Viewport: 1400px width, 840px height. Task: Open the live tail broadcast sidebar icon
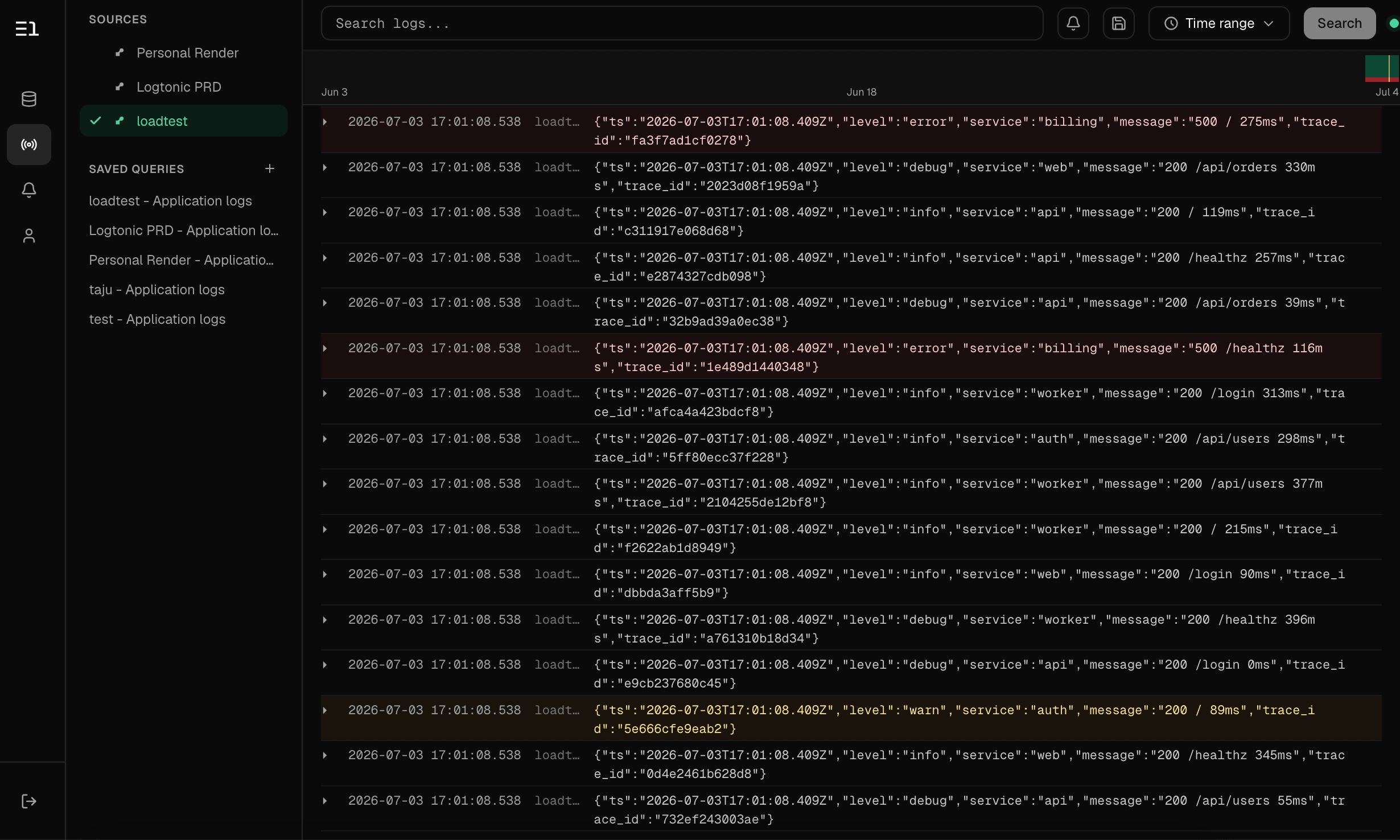pyautogui.click(x=29, y=145)
